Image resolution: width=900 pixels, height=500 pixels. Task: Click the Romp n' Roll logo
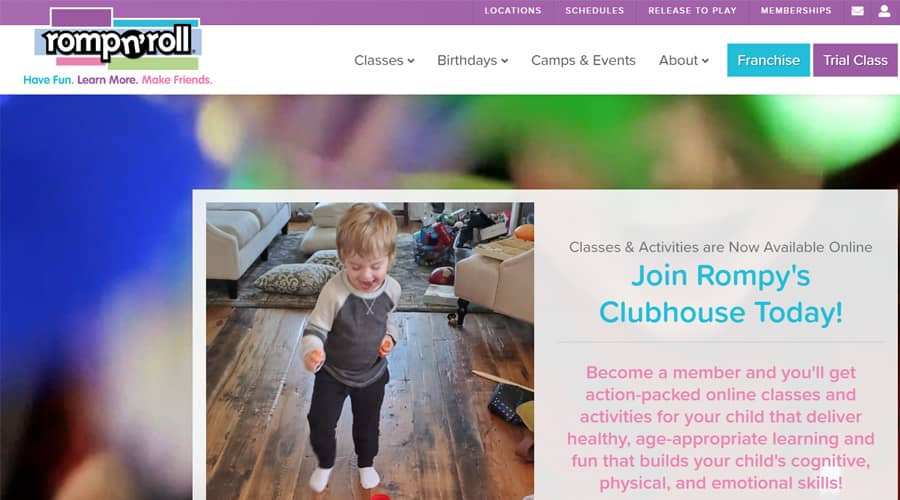pos(118,39)
